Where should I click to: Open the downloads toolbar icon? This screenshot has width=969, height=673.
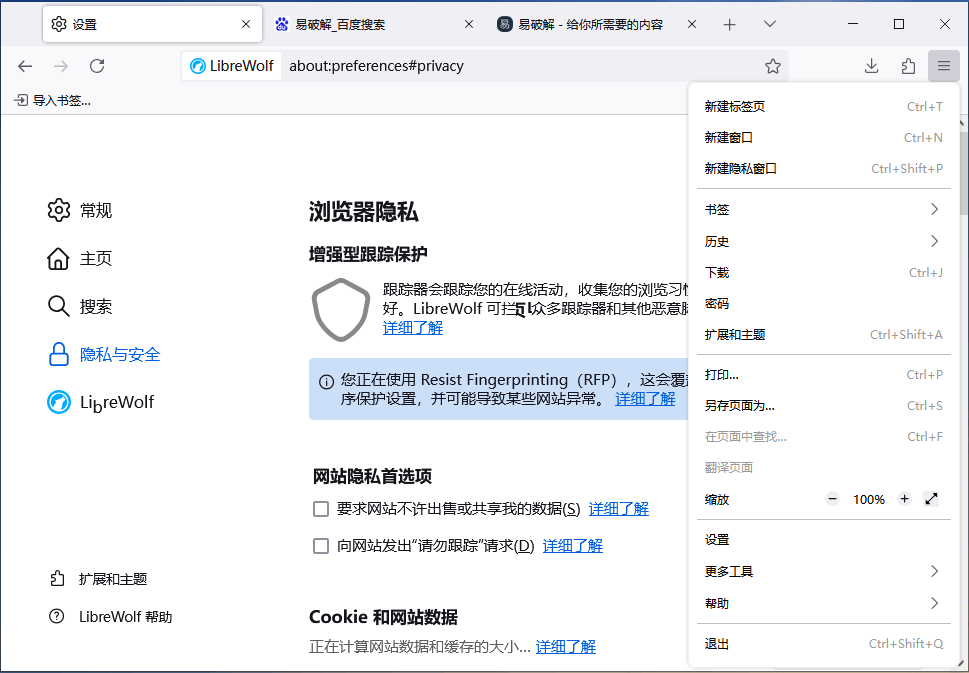point(871,66)
